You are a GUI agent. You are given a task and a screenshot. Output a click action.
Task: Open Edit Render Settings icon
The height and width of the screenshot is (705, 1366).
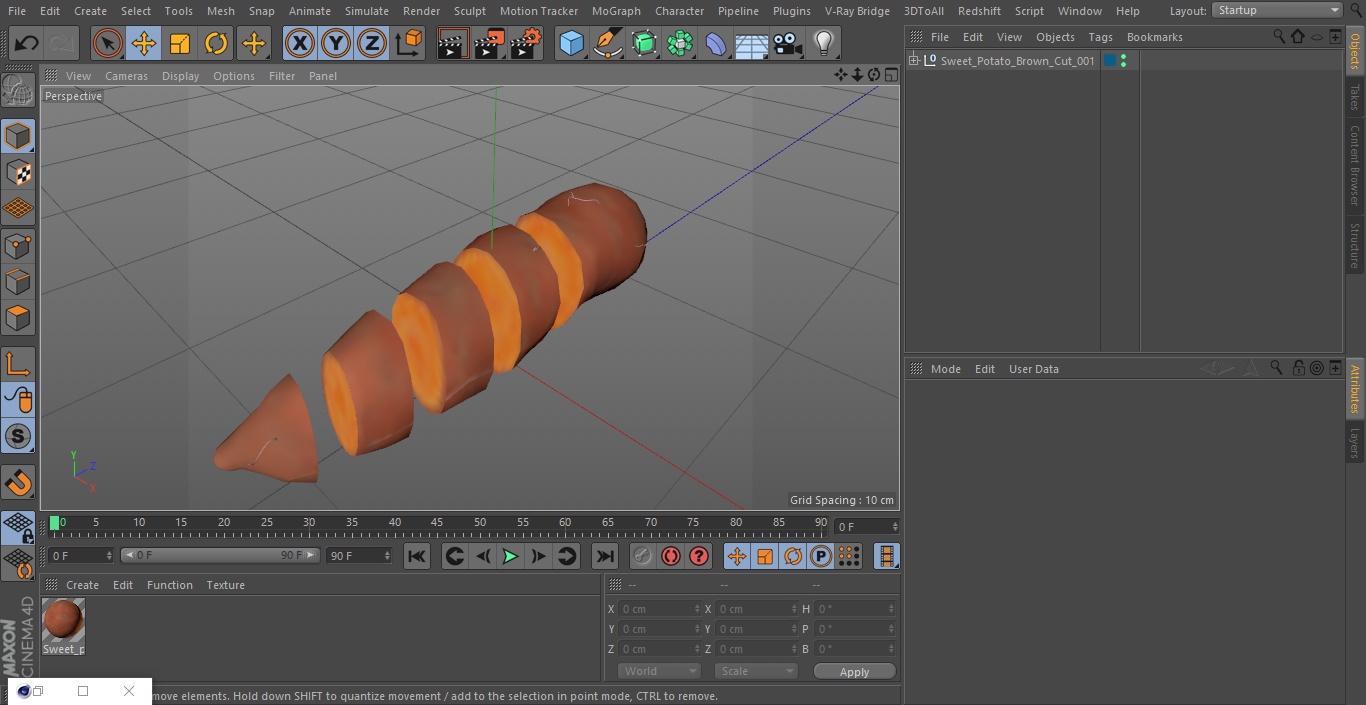point(526,44)
